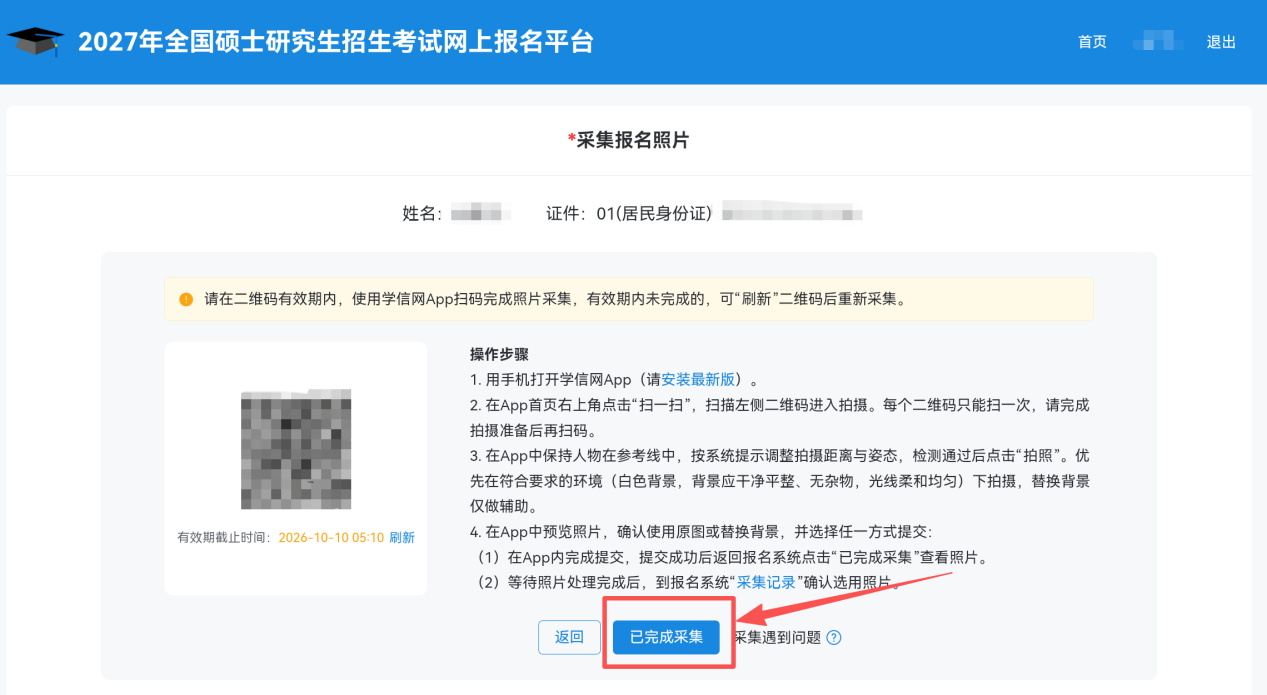The height and width of the screenshot is (695, 1267).
Task: Click the expiry time "2026-10-10 05:10"
Action: click(331, 537)
